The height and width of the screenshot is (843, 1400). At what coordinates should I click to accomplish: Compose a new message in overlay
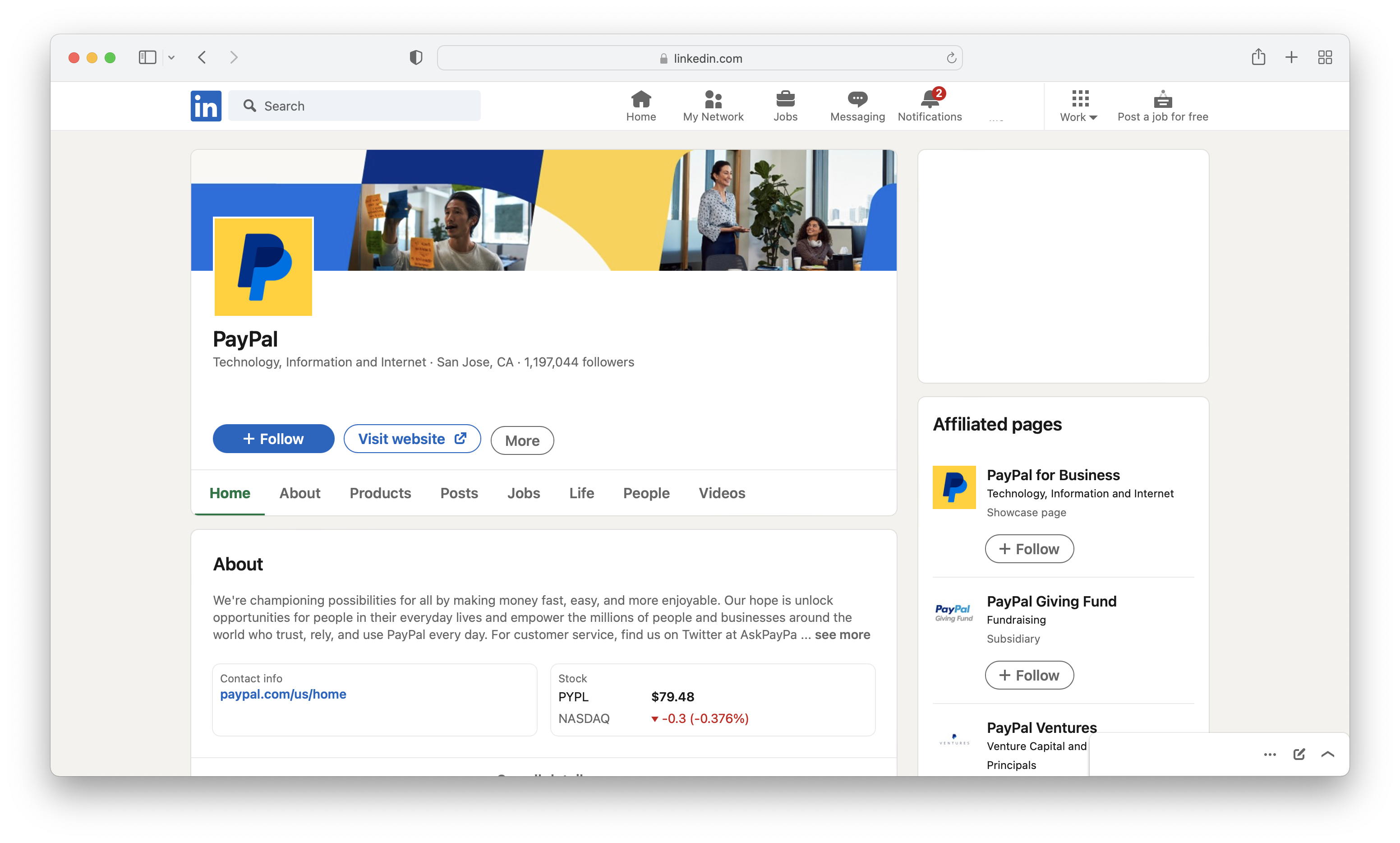(1299, 755)
